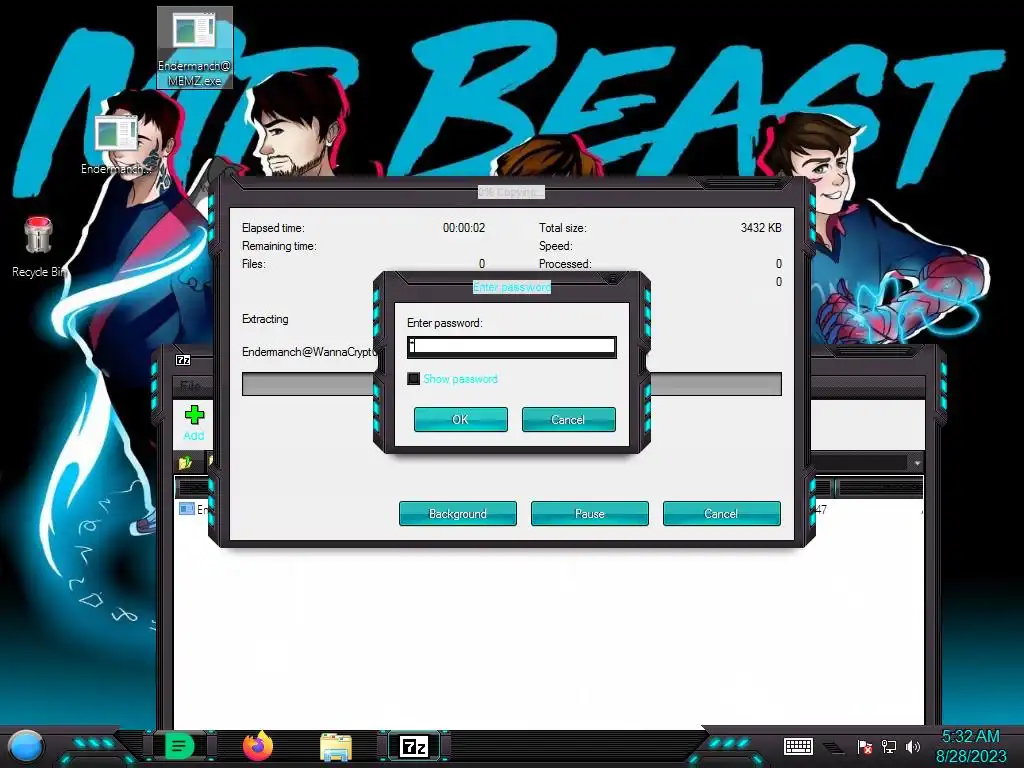Open the Start orb button

point(27,747)
